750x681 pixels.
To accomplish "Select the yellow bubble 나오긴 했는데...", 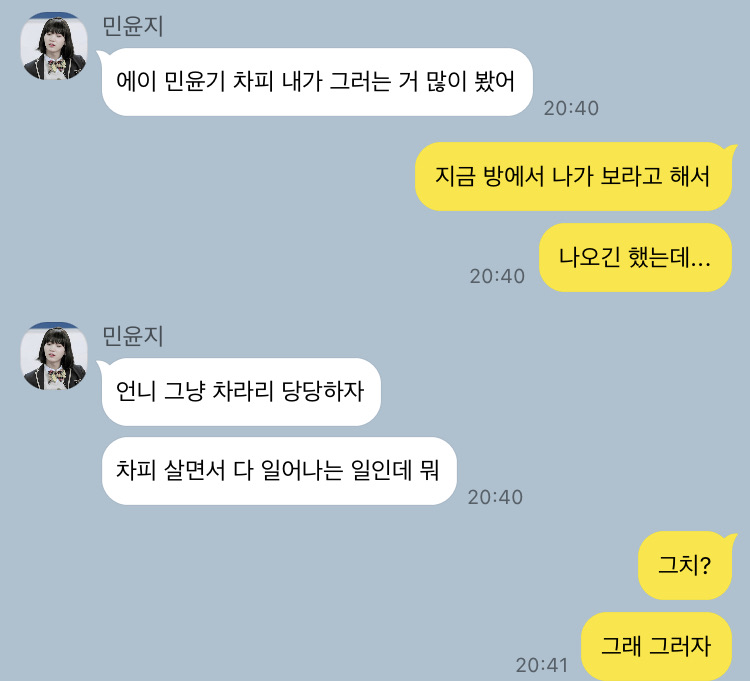I will [635, 258].
